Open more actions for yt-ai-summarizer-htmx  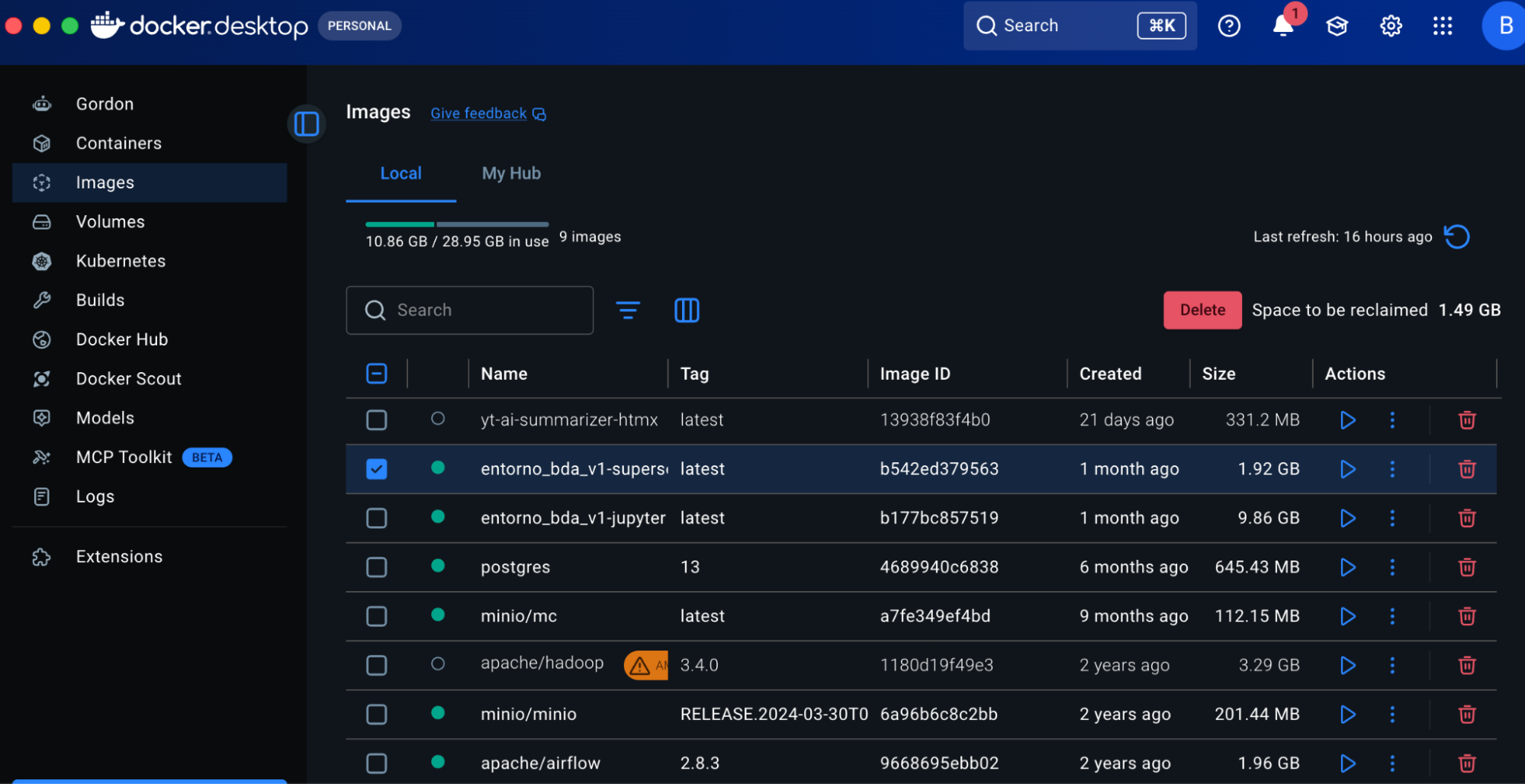1392,420
